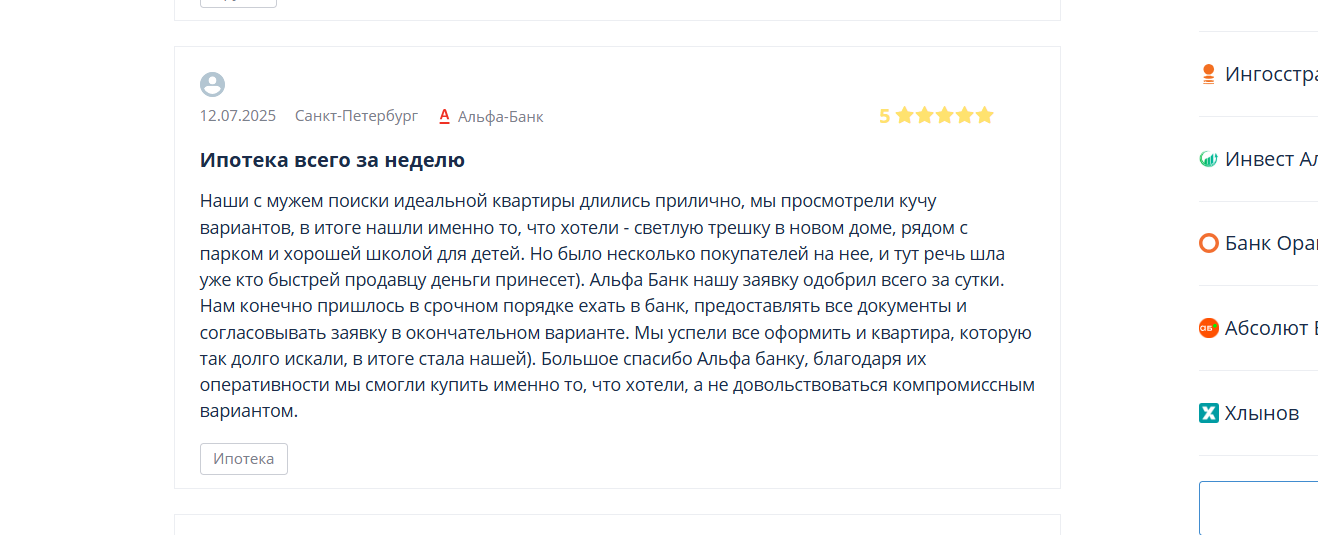Click the Санкт-Петербург city label
Screen dimensions: 1318x535
(x=357, y=116)
